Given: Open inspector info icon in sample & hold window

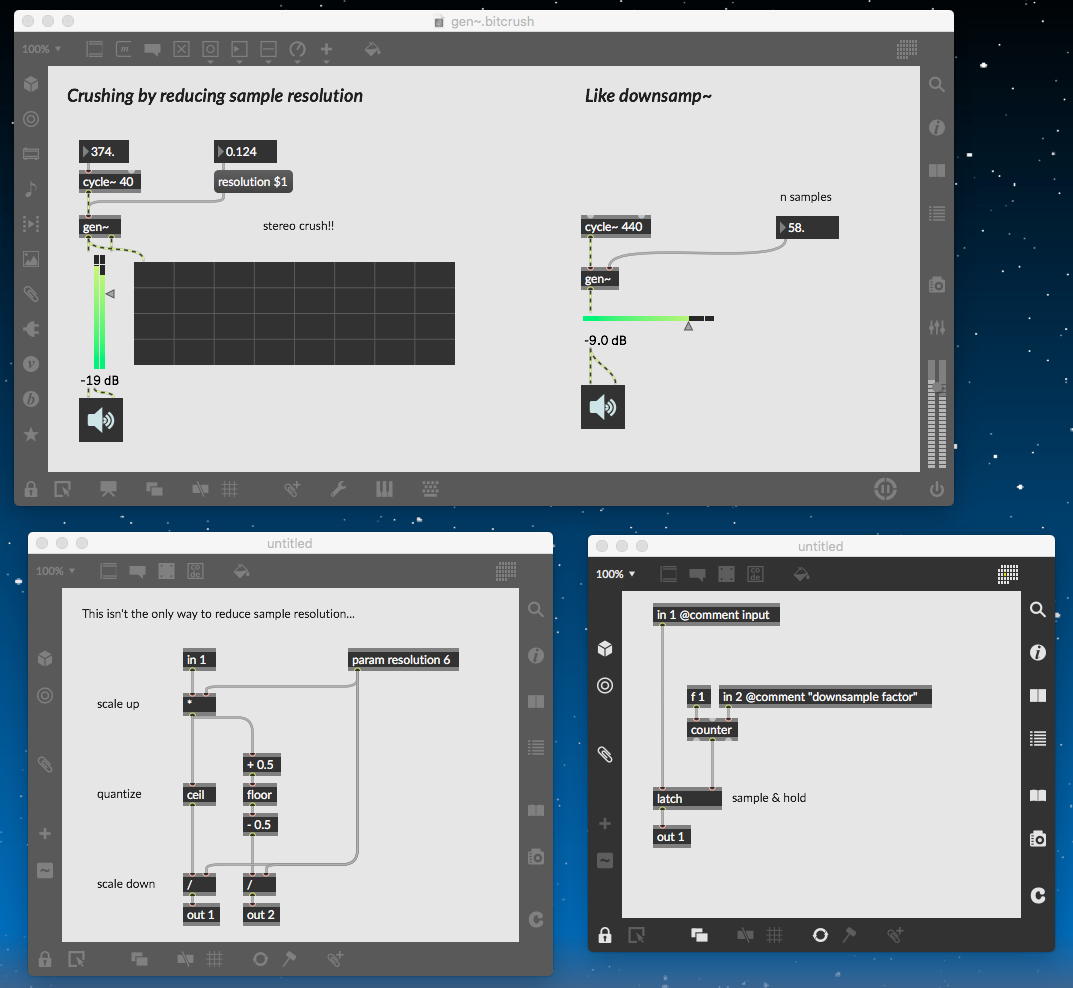Looking at the screenshot, I should (1037, 653).
